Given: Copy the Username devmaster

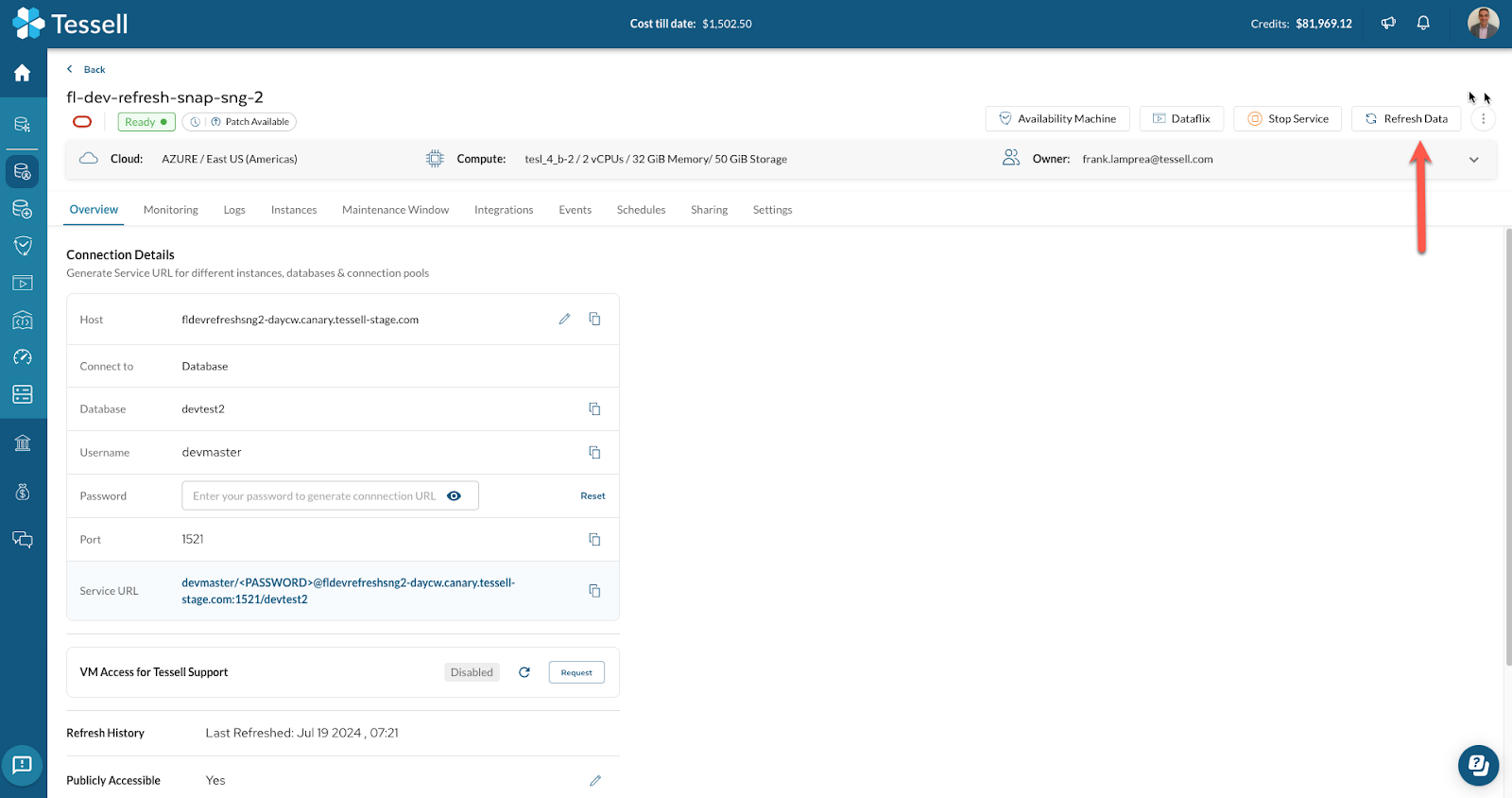Looking at the screenshot, I should tap(594, 452).
